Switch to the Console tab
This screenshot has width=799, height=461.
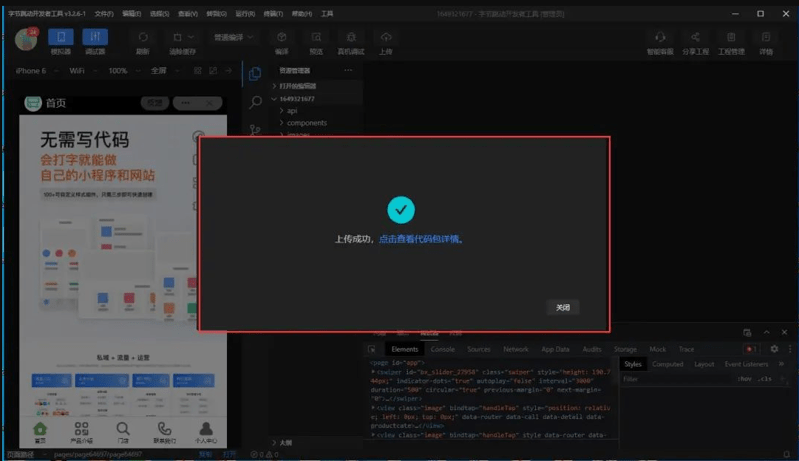442,349
